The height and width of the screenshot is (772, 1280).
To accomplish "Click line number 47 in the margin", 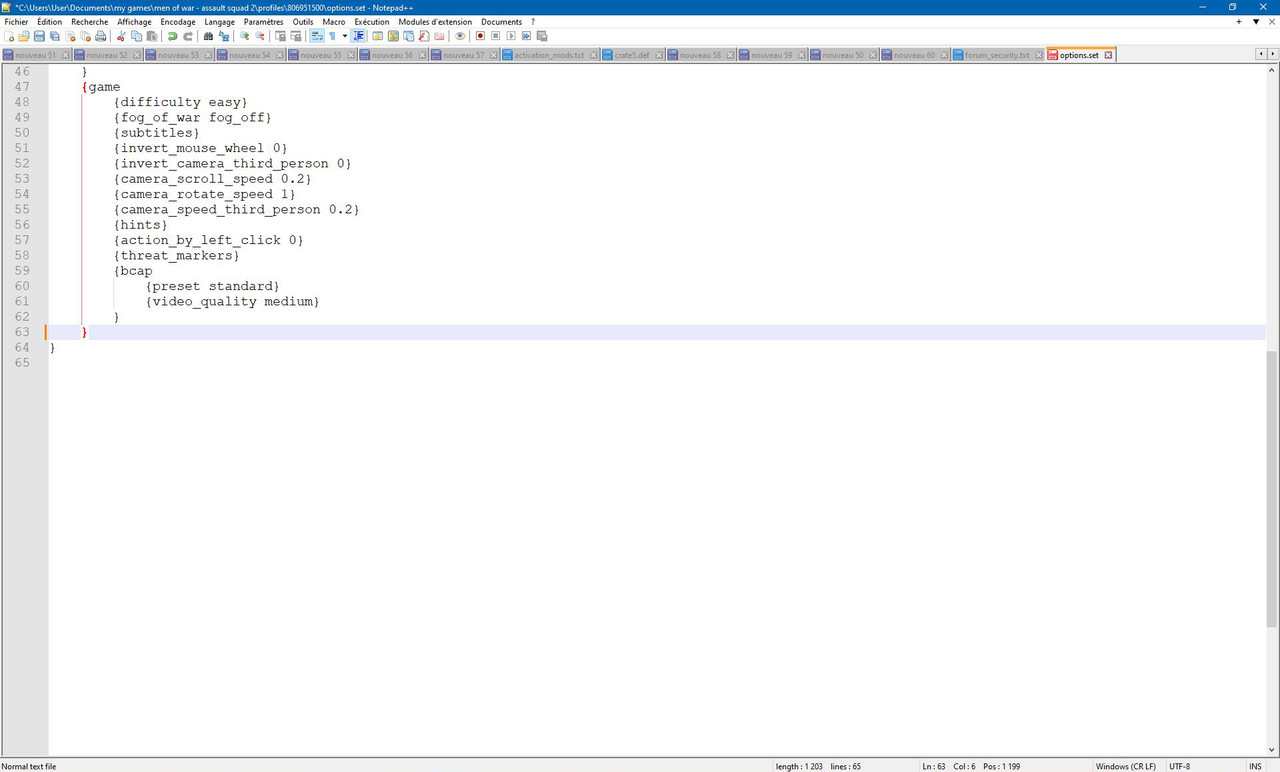I will [x=22, y=87].
